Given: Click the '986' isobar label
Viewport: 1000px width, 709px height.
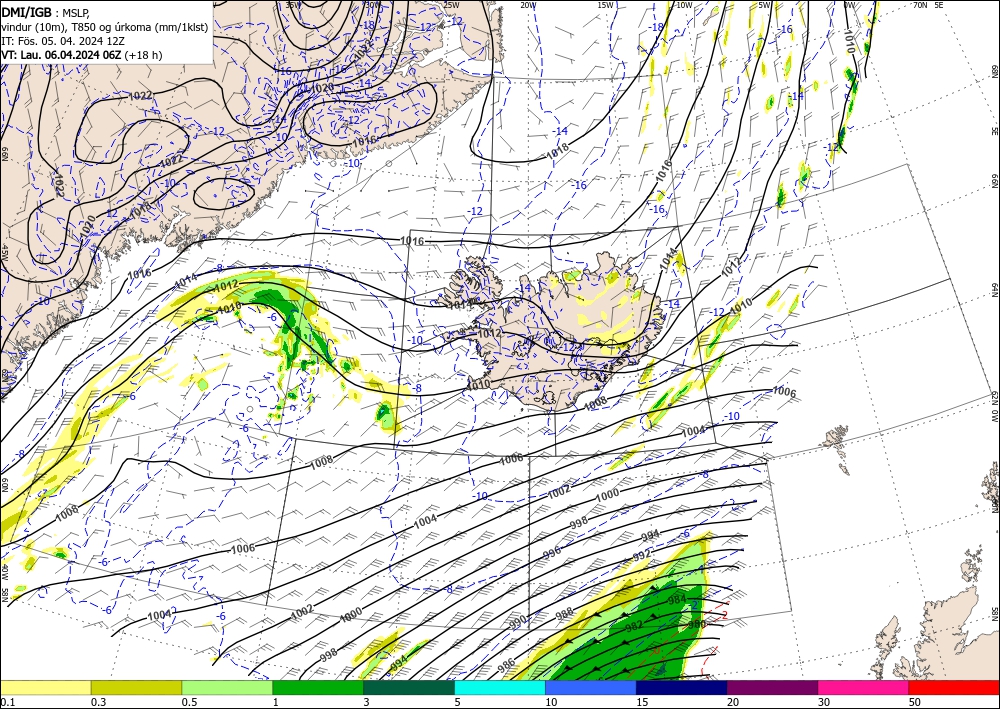Looking at the screenshot, I should 506,666.
